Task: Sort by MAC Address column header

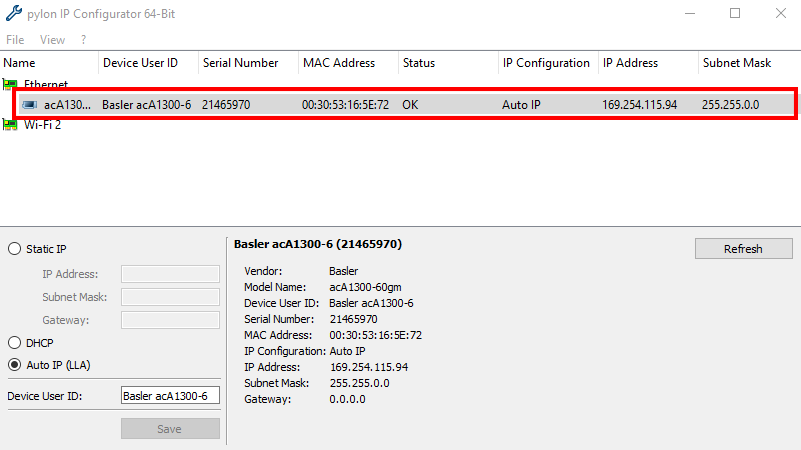Action: [348, 63]
